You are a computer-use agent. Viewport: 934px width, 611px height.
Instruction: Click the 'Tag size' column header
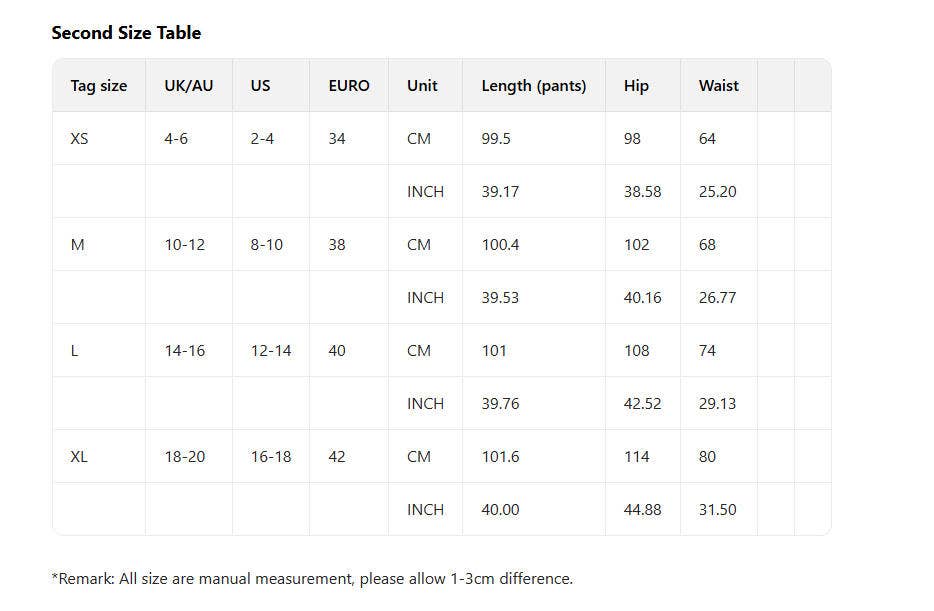[x=98, y=86]
